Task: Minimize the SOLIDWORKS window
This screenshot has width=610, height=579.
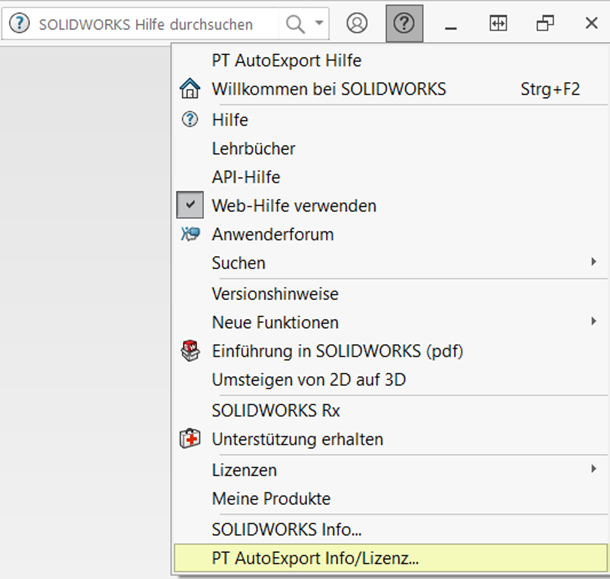Action: tap(451, 28)
